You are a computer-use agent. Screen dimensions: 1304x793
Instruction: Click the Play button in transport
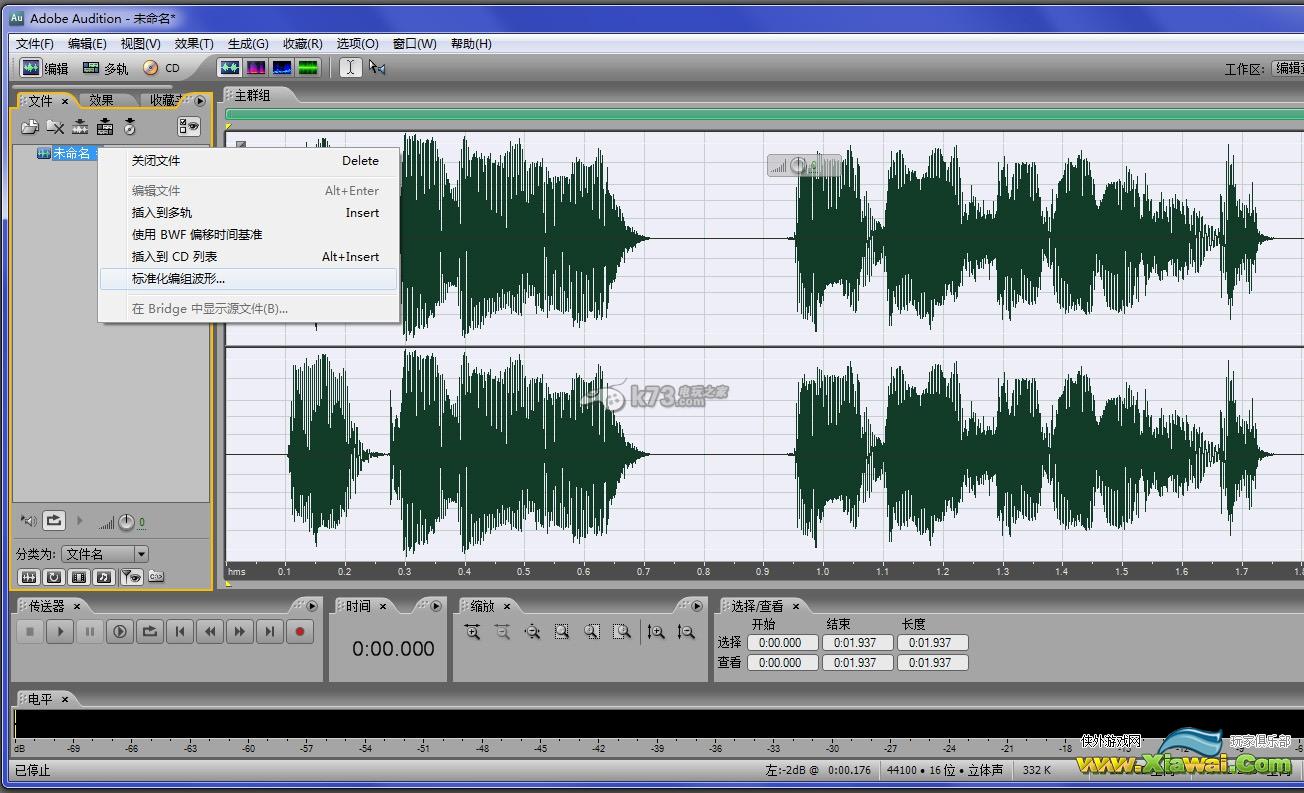(x=60, y=632)
